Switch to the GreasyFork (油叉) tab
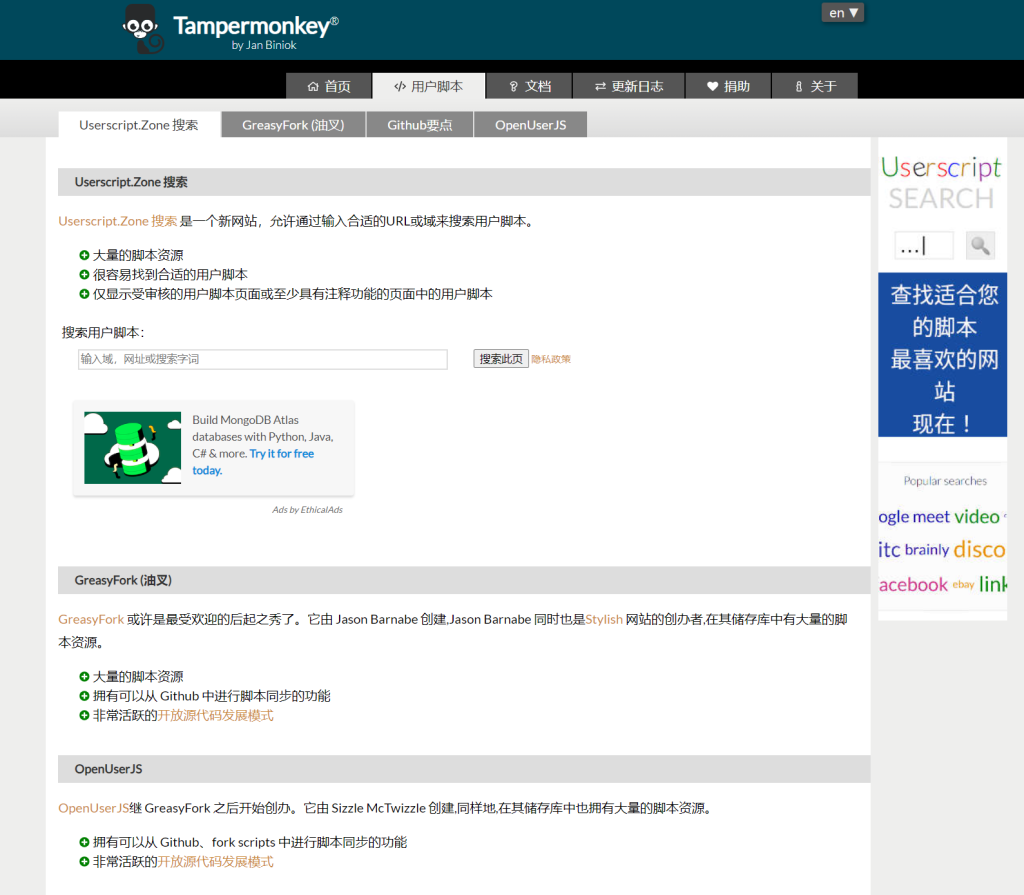1024x895 pixels. pyautogui.click(x=292, y=125)
